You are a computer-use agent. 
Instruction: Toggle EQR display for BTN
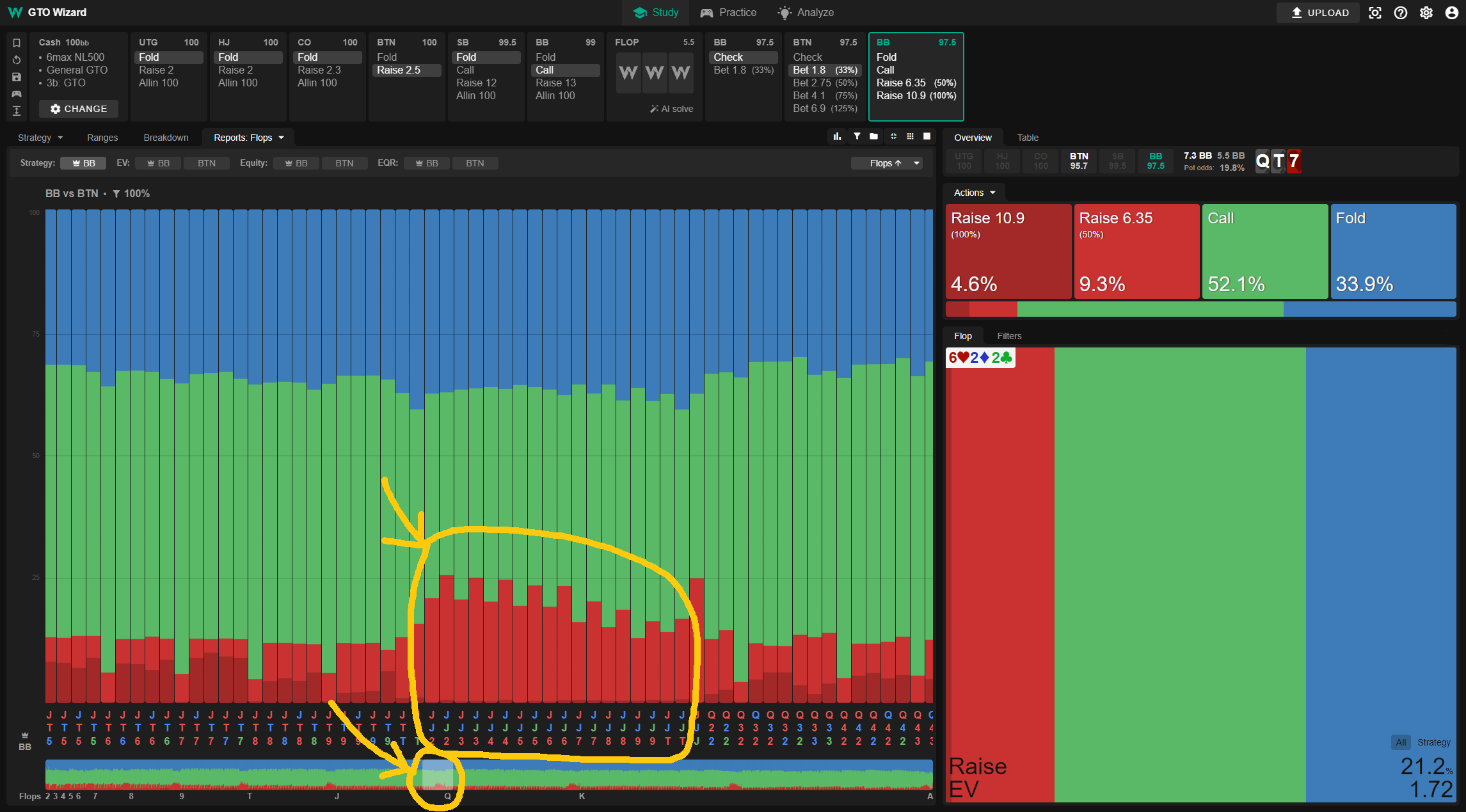click(475, 163)
